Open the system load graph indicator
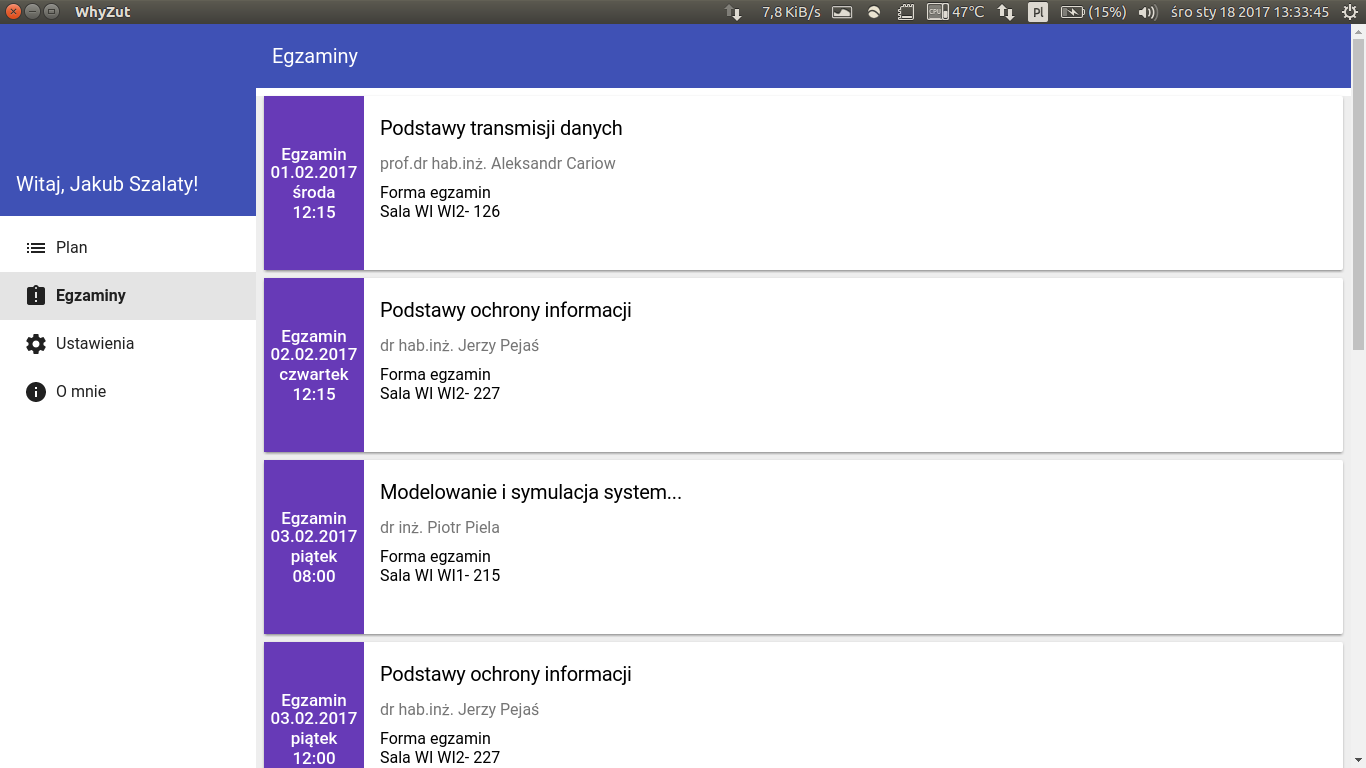Viewport: 1366px width, 768px height. pyautogui.click(x=842, y=12)
